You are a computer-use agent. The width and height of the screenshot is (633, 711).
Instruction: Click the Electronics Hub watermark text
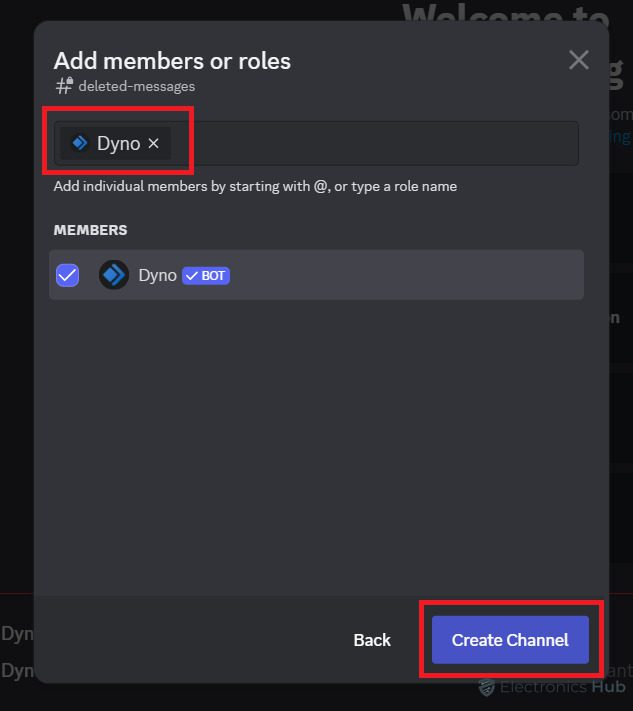[x=562, y=687]
